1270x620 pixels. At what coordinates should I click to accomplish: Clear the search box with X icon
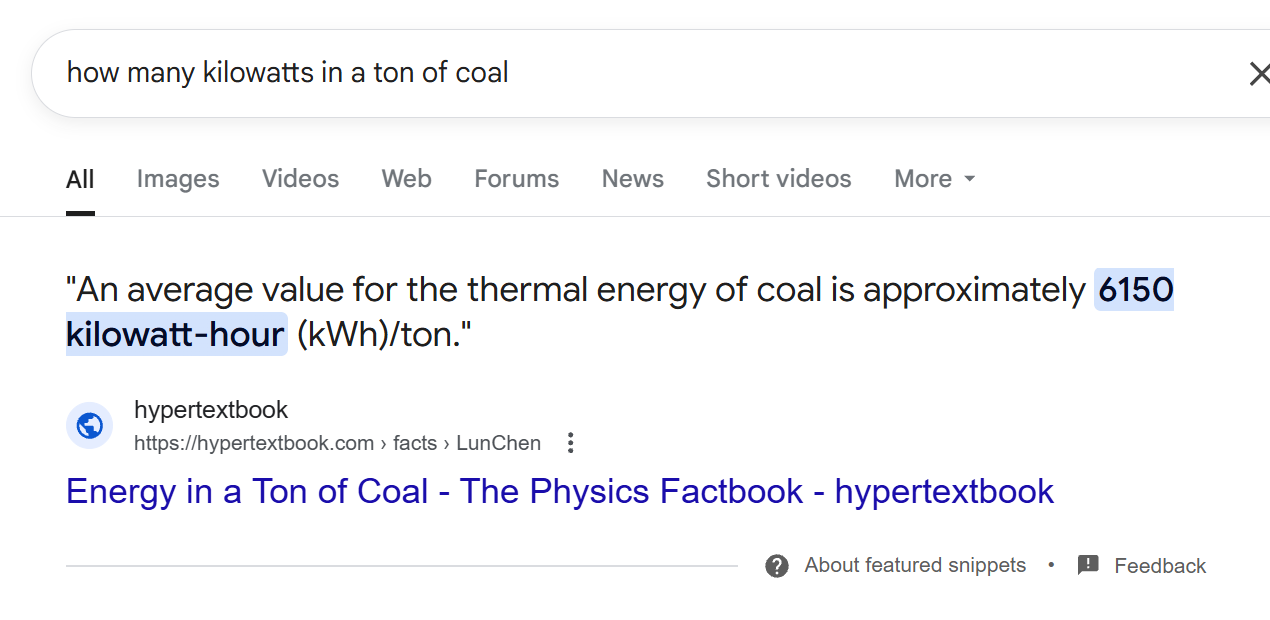point(1258,73)
